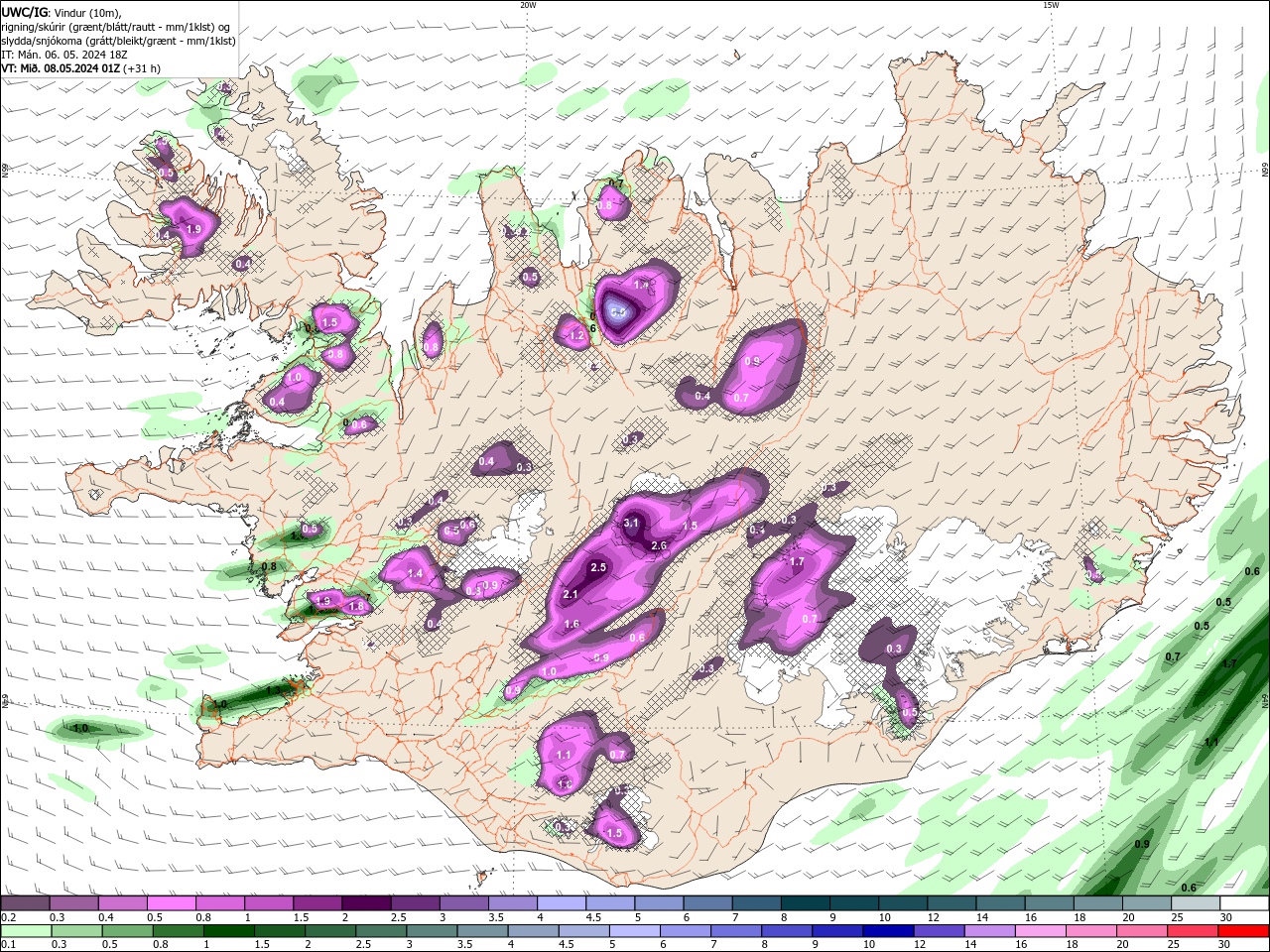Select the light lavender snow swatch labeled 4
Image resolution: width=1270 pixels, height=952 pixels.
coord(562,903)
